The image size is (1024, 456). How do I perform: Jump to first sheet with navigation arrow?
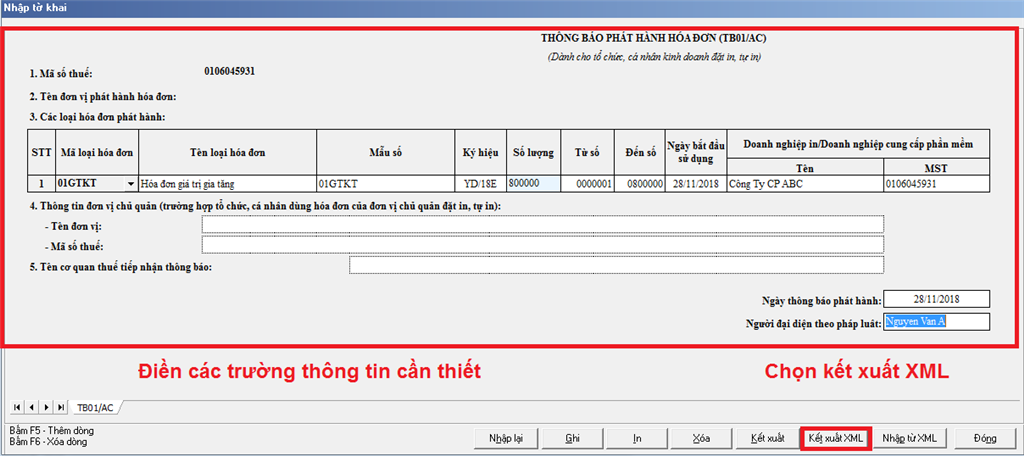click(x=18, y=407)
